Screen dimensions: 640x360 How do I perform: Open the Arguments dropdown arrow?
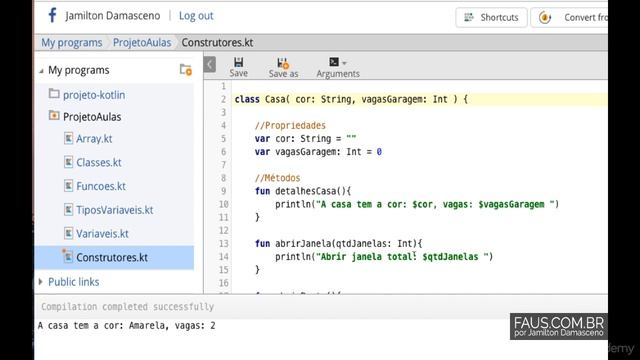(344, 63)
